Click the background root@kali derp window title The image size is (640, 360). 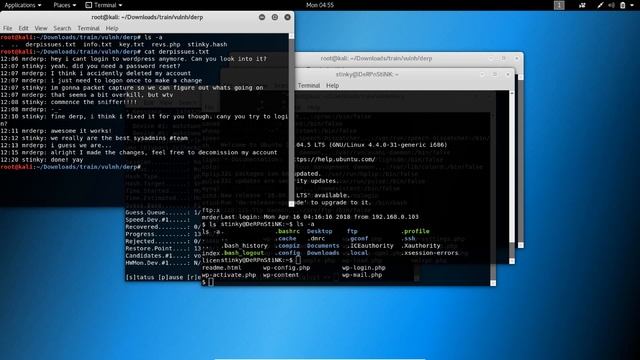point(376,58)
